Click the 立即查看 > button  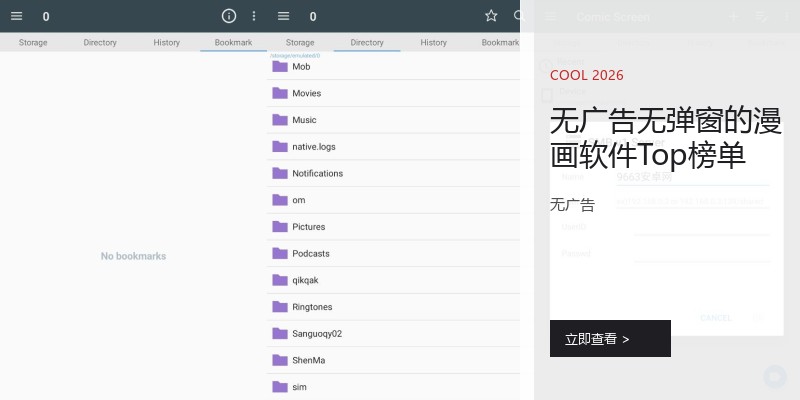click(610, 338)
